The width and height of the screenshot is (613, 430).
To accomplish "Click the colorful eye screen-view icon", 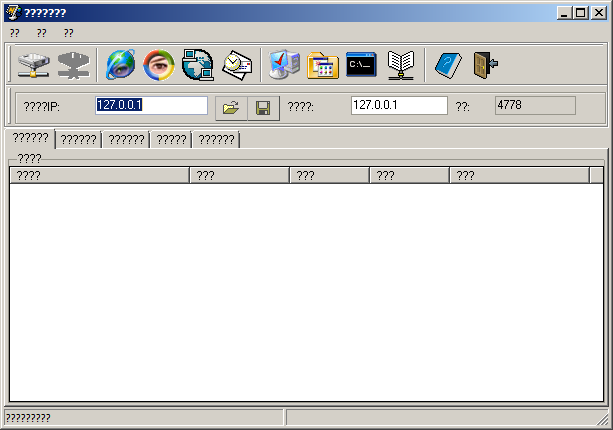I will (158, 65).
